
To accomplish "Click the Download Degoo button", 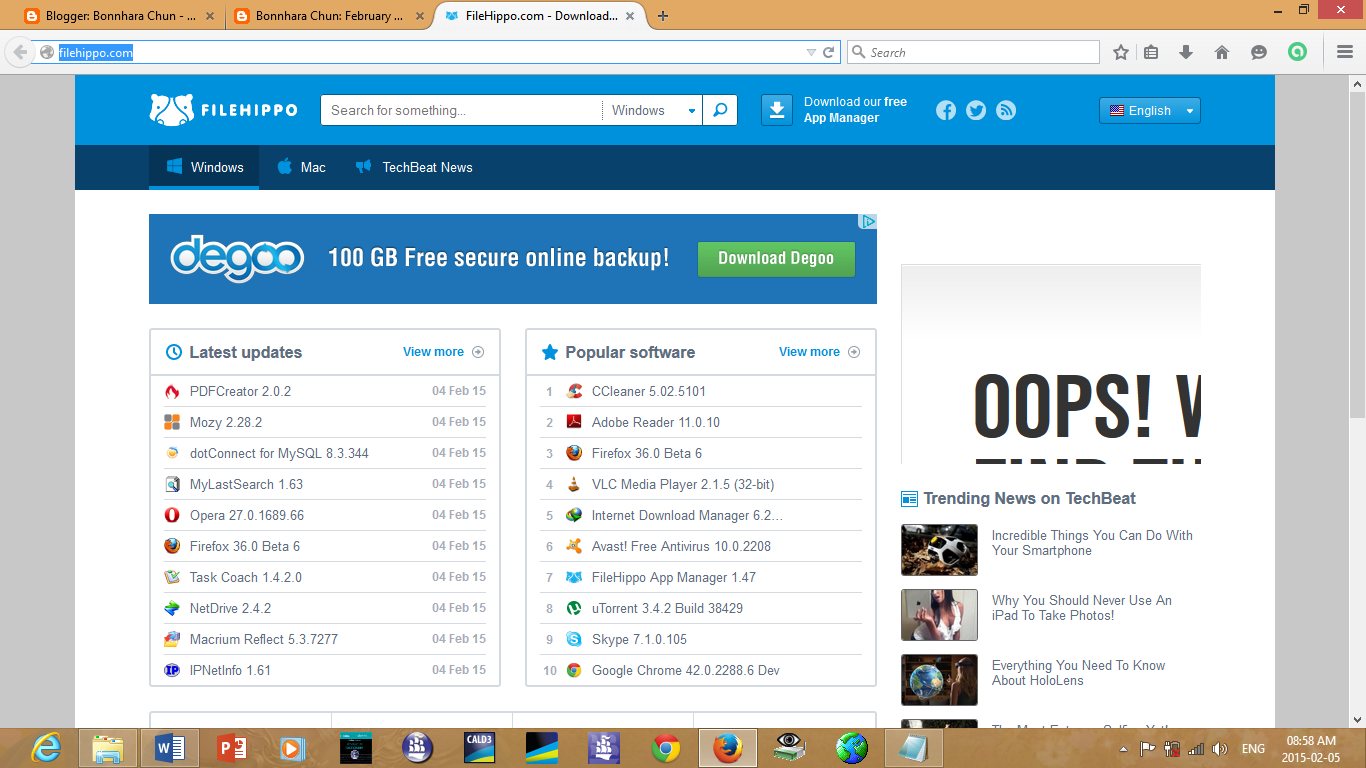I will tap(776, 258).
